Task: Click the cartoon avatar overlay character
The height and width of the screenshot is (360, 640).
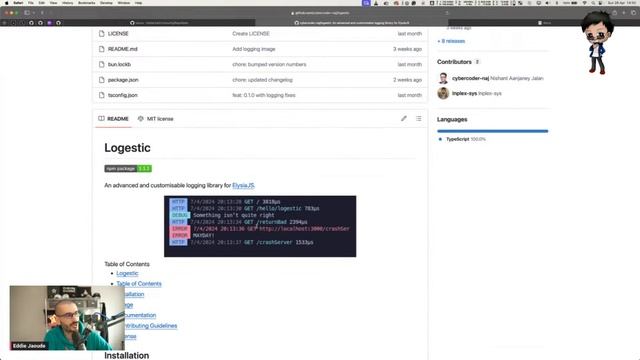Action: coord(597,43)
